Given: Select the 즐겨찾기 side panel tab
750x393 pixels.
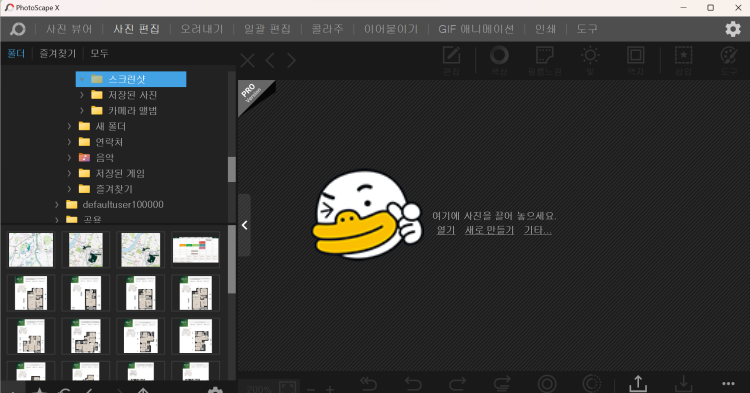Looking at the screenshot, I should [x=57, y=54].
